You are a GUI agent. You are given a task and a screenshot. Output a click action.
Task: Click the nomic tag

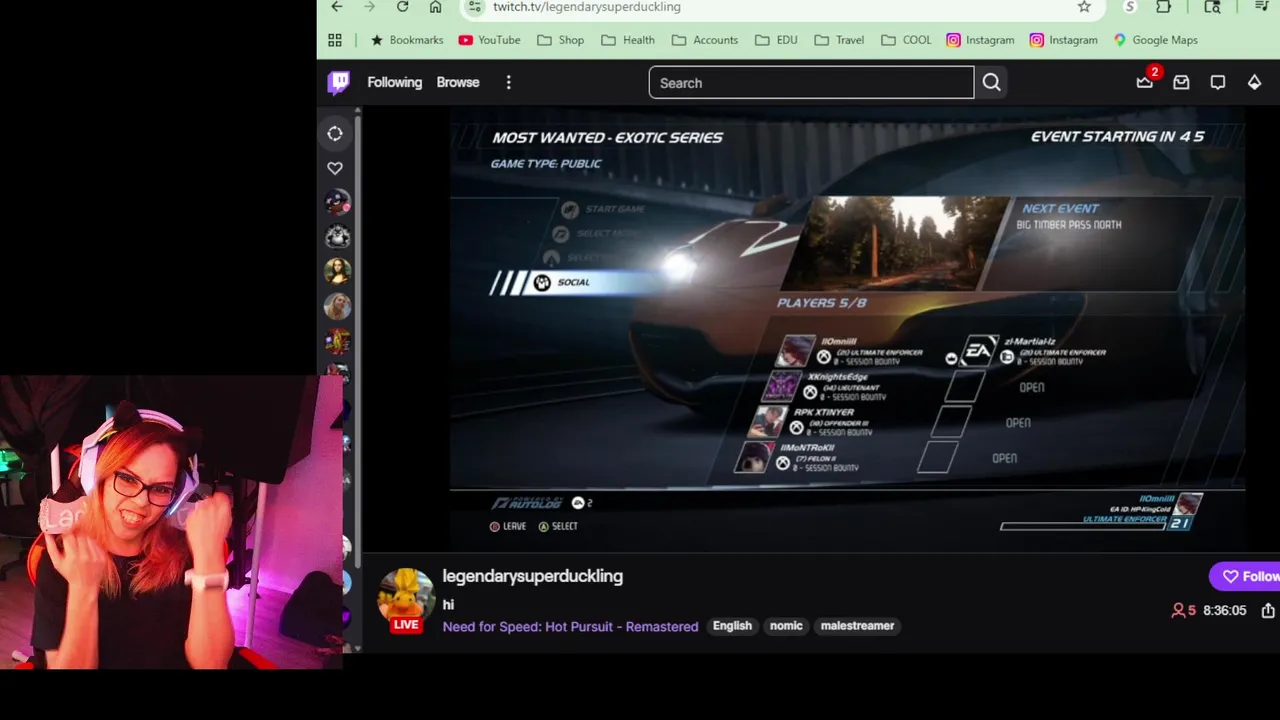tap(786, 626)
